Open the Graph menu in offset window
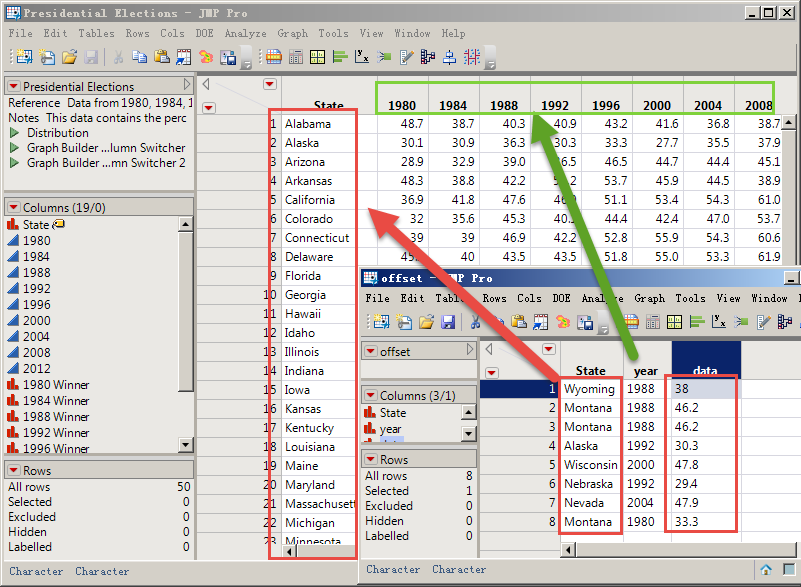 click(649, 298)
